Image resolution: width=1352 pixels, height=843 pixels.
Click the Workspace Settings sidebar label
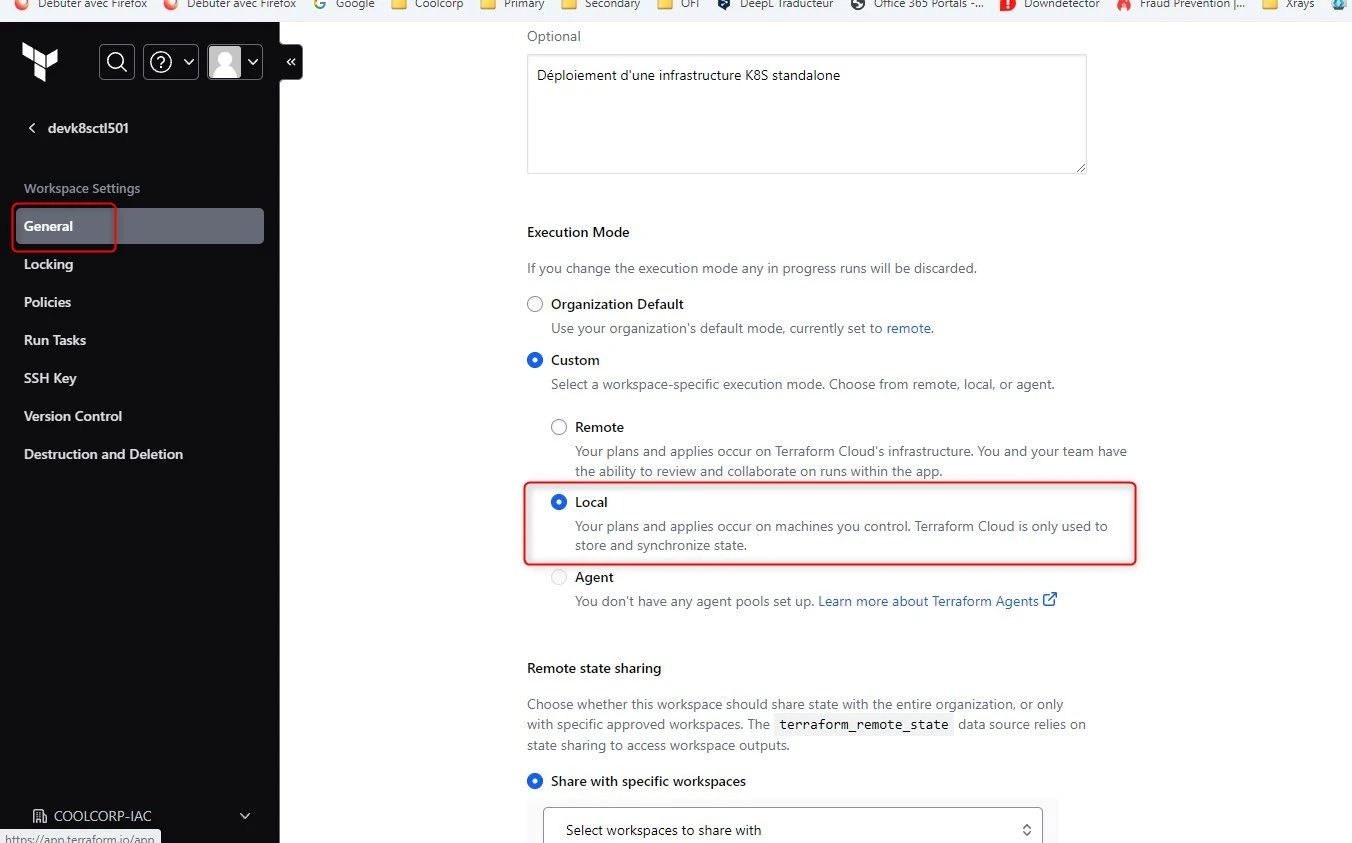(82, 188)
